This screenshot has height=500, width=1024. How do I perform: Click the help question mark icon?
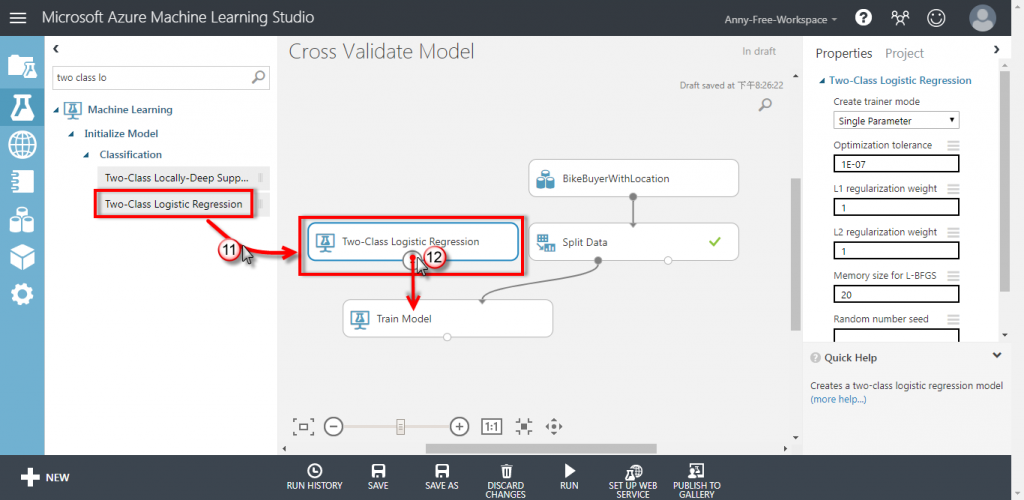coord(863,18)
